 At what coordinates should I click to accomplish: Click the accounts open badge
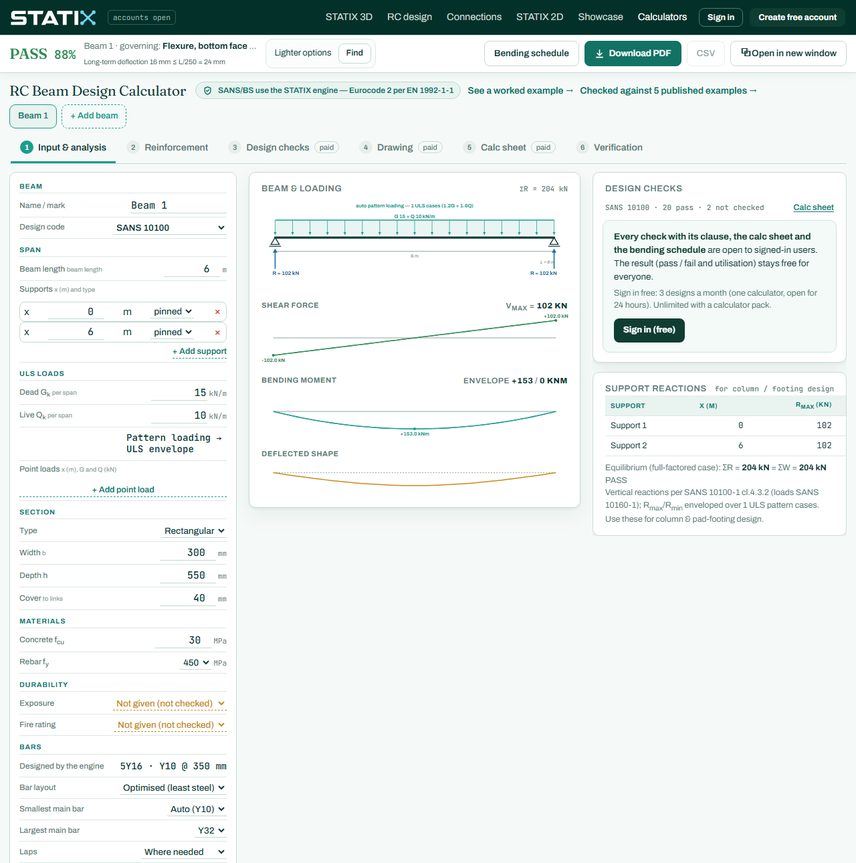click(x=141, y=18)
